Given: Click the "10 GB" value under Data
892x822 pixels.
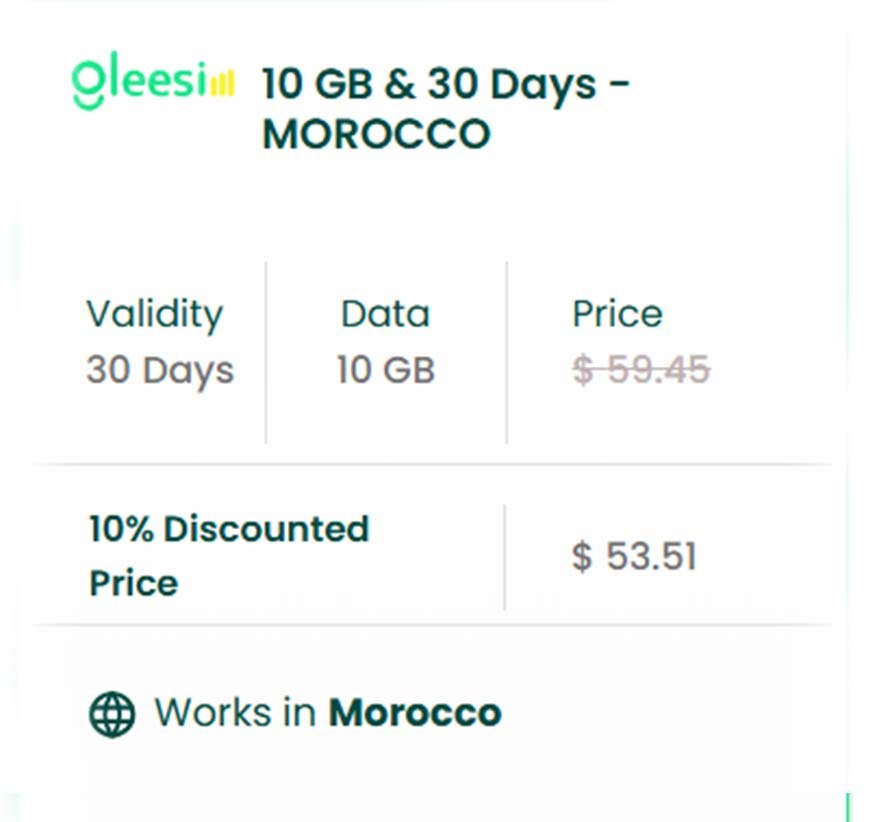Looking at the screenshot, I should [385, 370].
